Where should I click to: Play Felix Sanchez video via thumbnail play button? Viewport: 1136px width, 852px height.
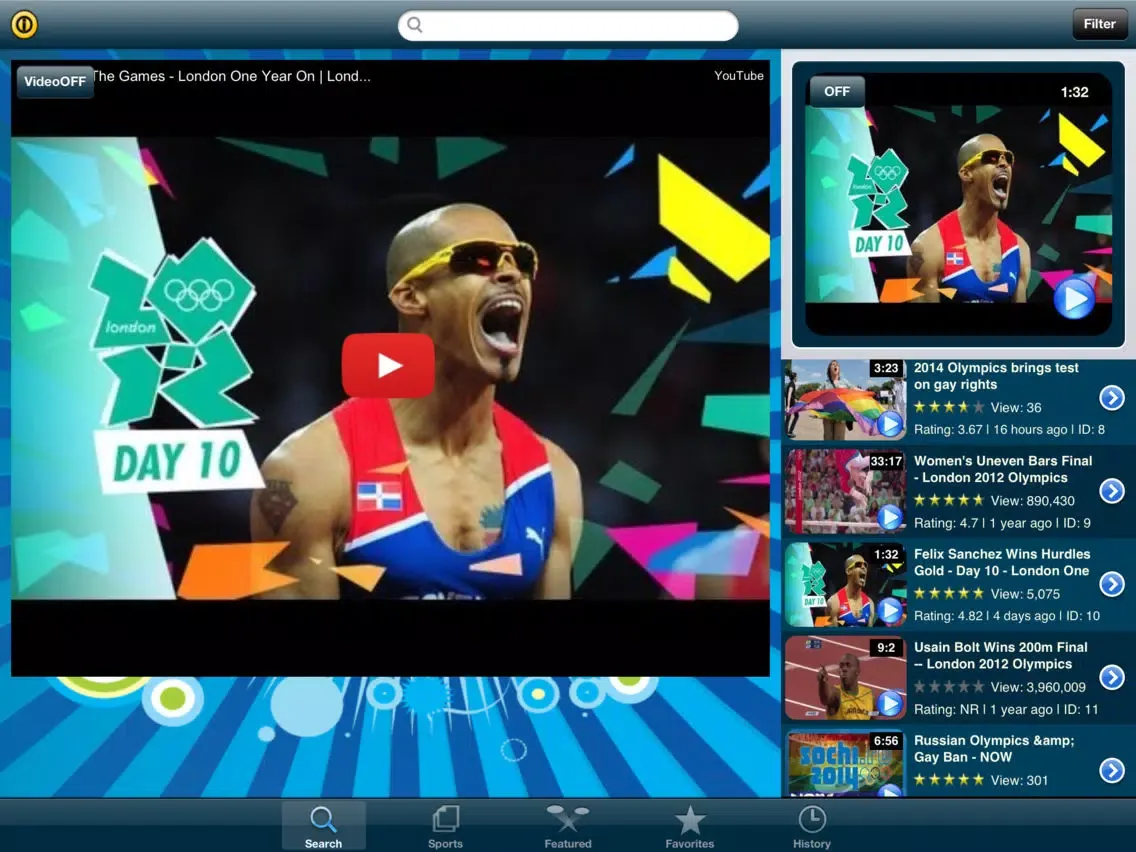[890, 611]
